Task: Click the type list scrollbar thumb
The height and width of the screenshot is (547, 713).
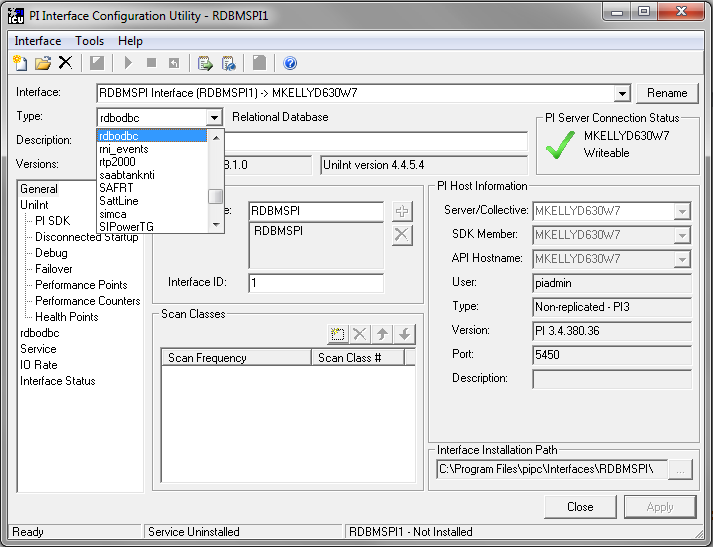Action: click(x=216, y=196)
